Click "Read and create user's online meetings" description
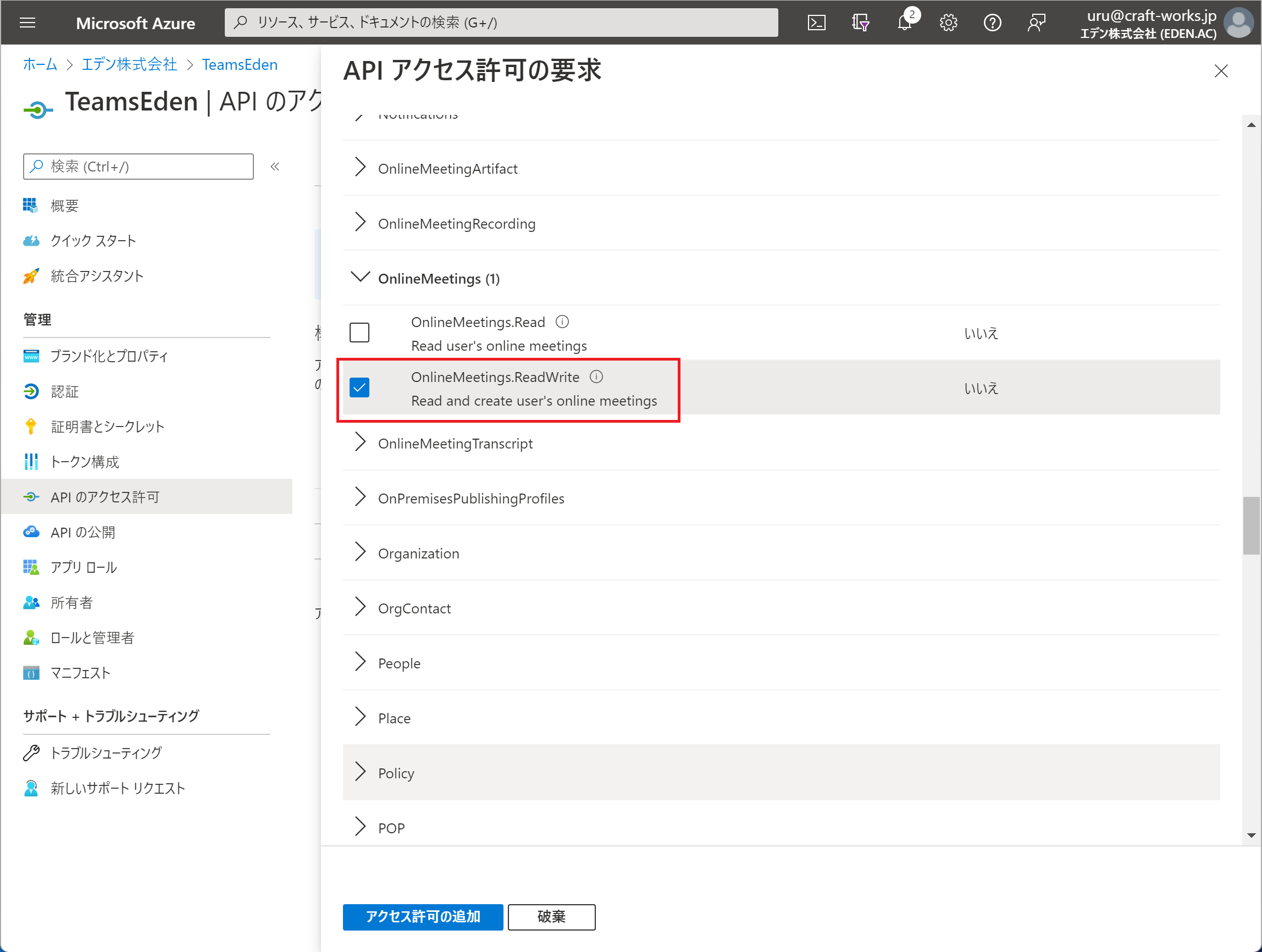 coord(534,400)
